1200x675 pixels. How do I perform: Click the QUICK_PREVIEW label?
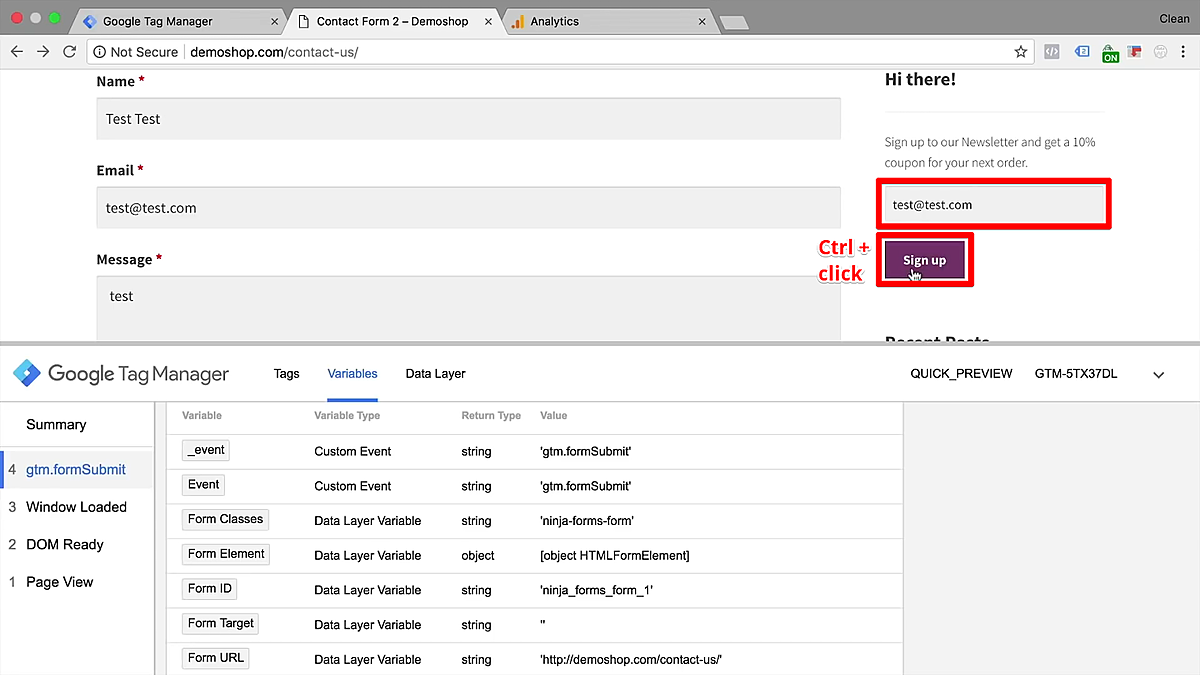[961, 374]
